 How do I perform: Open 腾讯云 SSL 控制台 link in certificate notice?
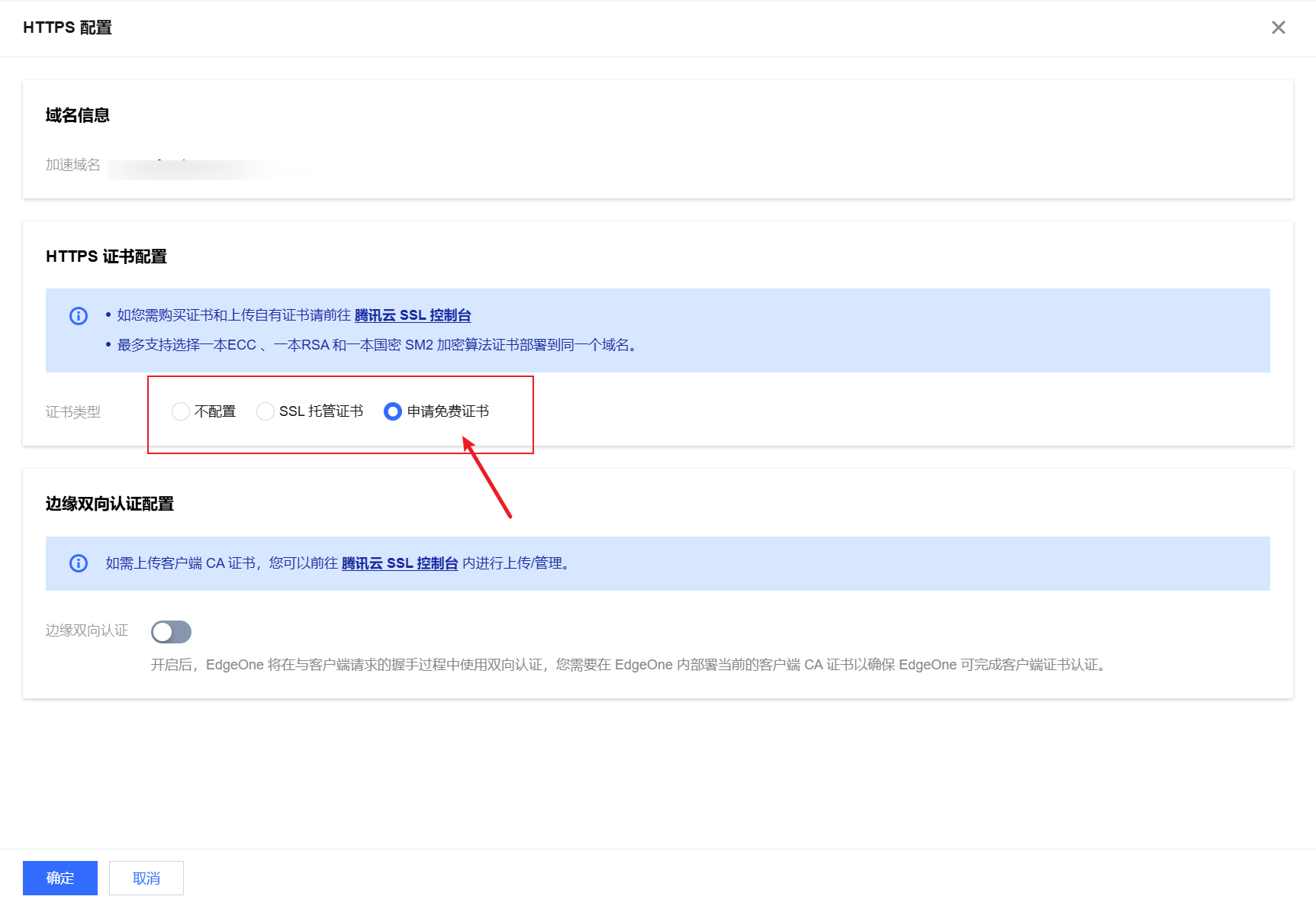pyautogui.click(x=413, y=315)
